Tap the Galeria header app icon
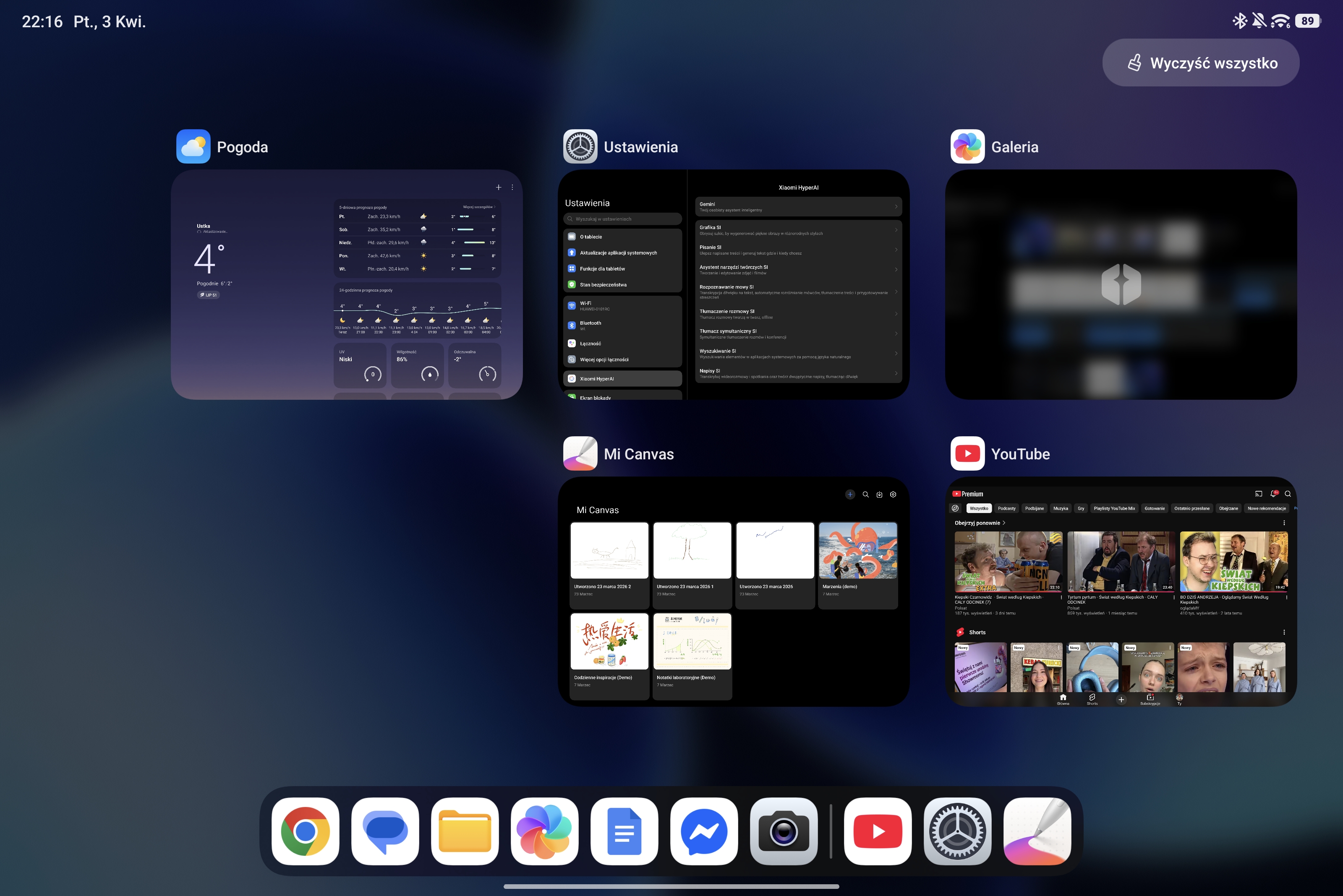 click(x=967, y=146)
